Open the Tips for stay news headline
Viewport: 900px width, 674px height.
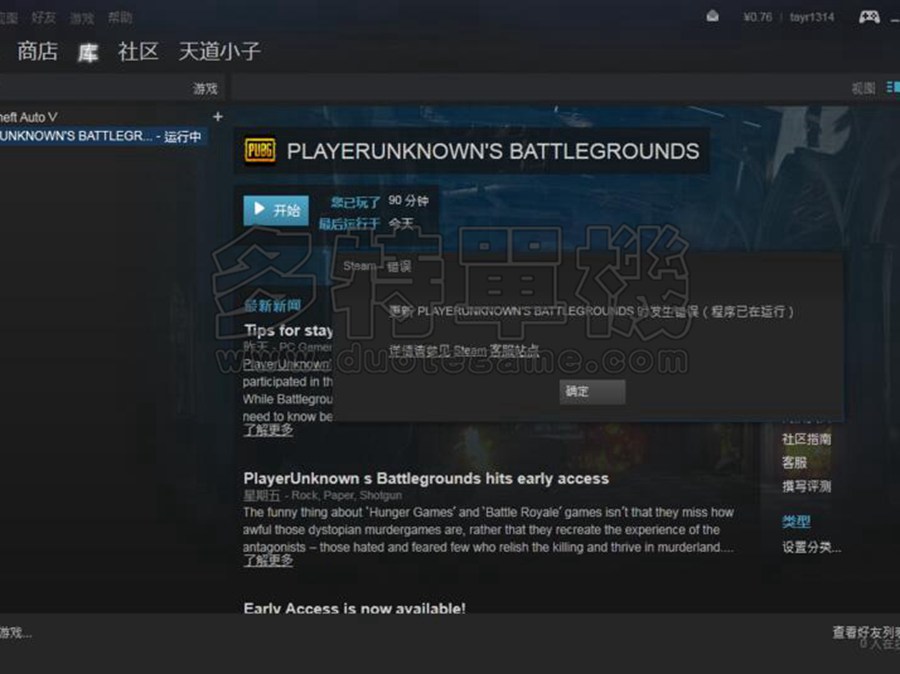288,331
